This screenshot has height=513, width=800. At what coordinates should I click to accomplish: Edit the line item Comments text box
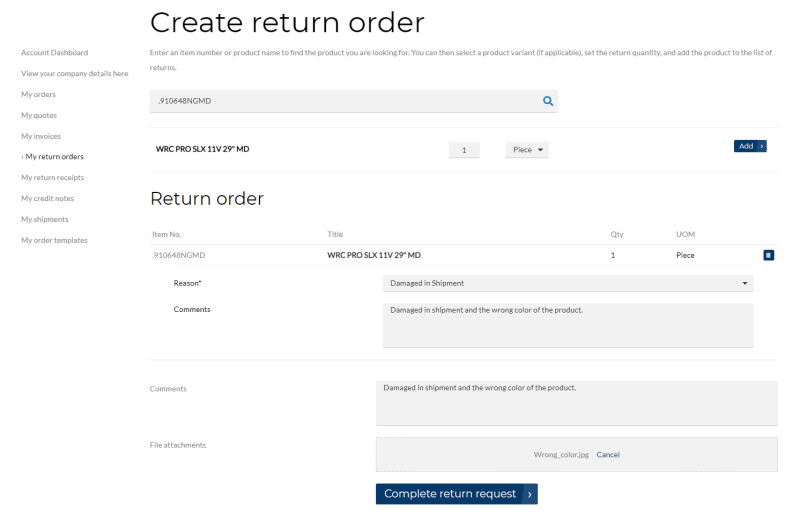click(568, 325)
